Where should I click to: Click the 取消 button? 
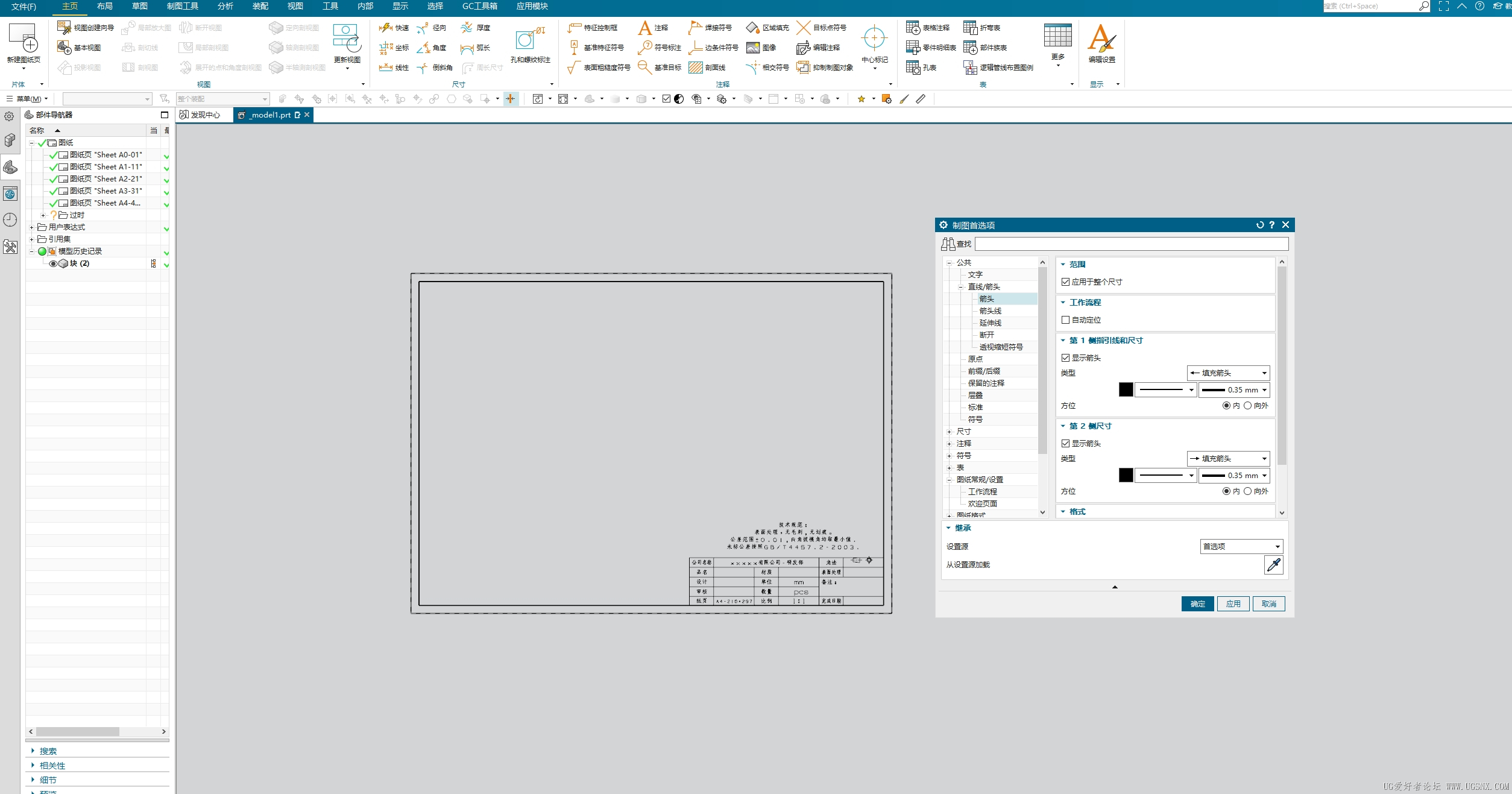[1268, 604]
